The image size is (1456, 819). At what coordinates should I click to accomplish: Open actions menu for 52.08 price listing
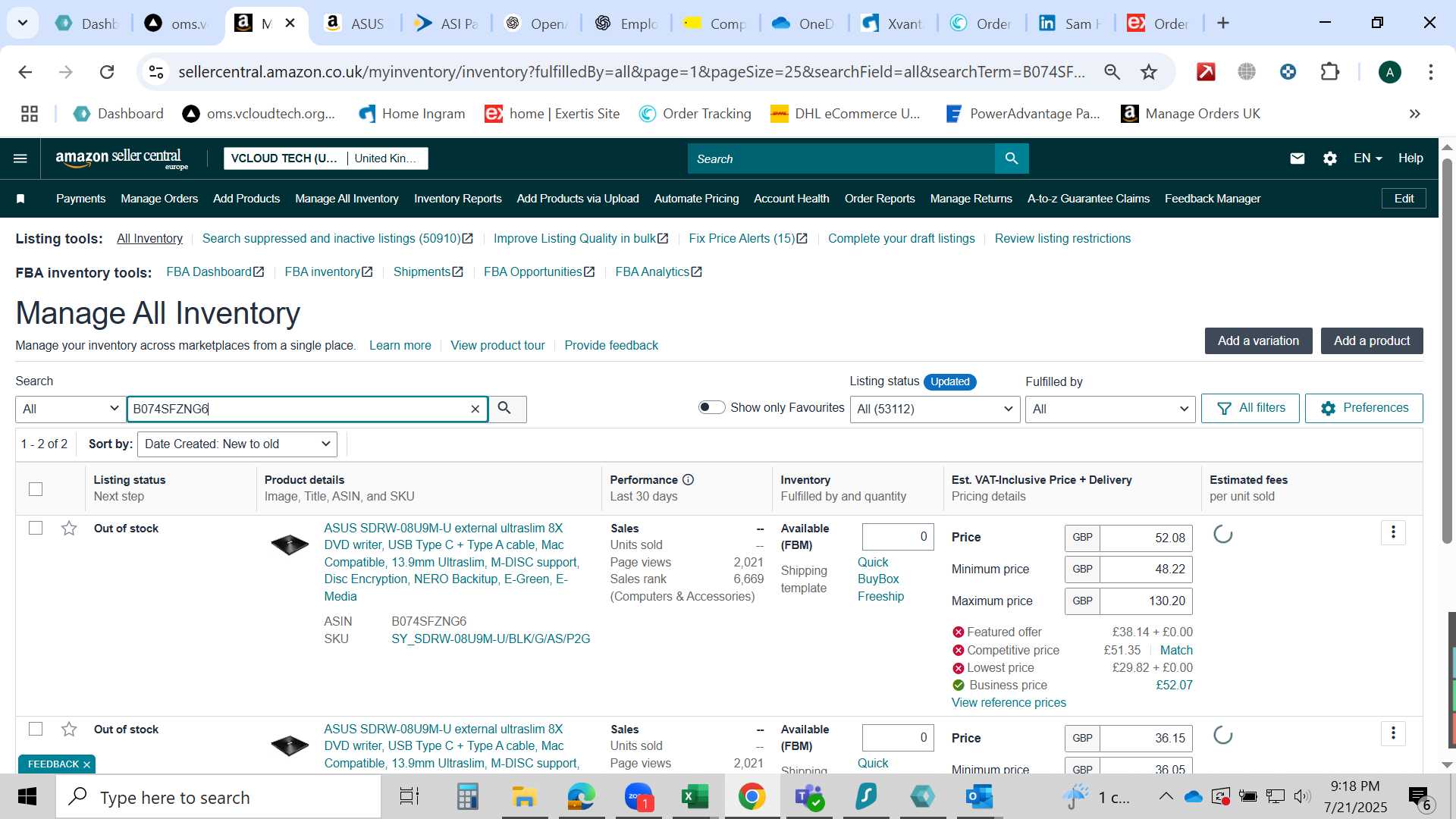tap(1393, 532)
